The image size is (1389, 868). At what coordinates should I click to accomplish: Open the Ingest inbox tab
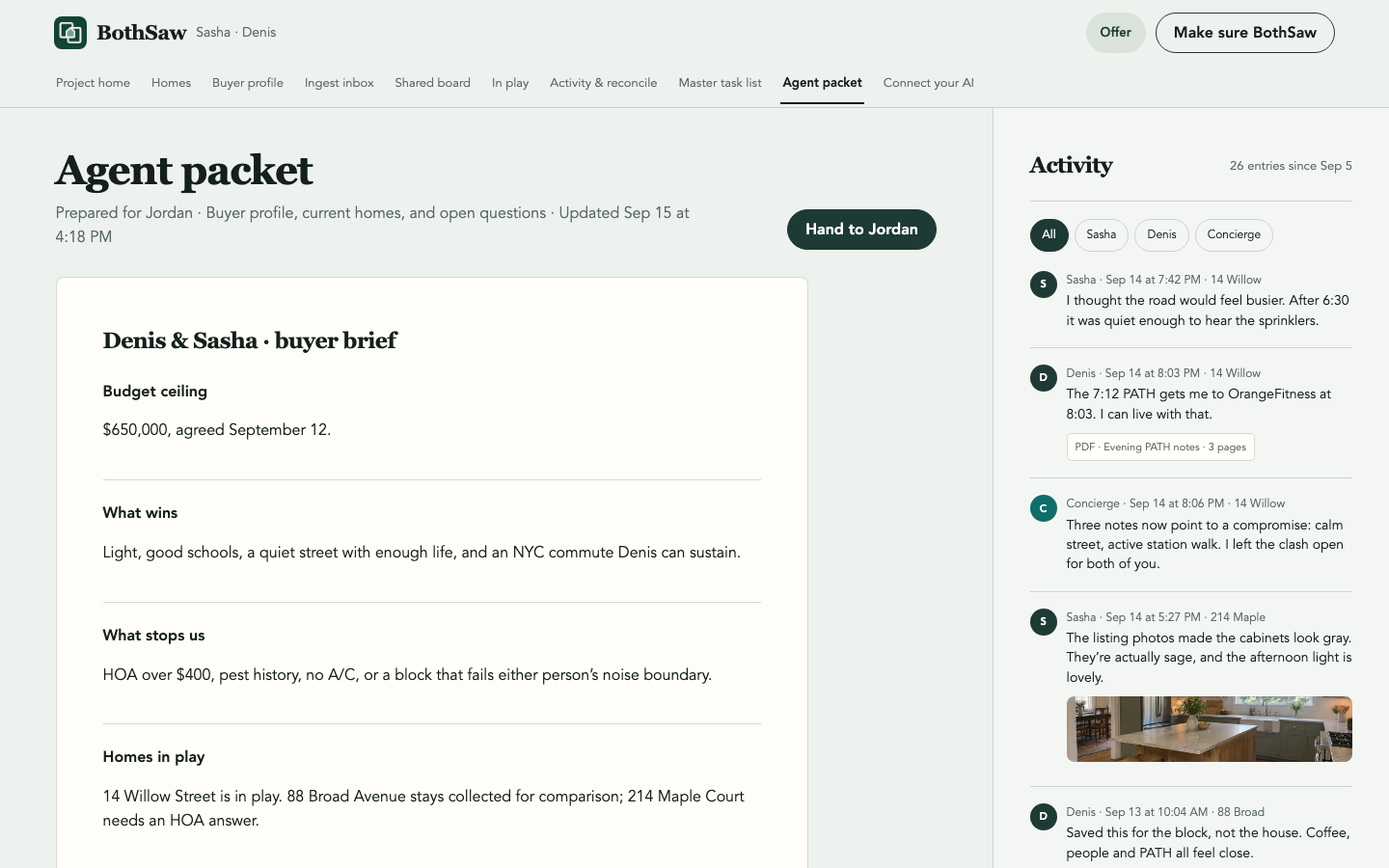pos(339,83)
